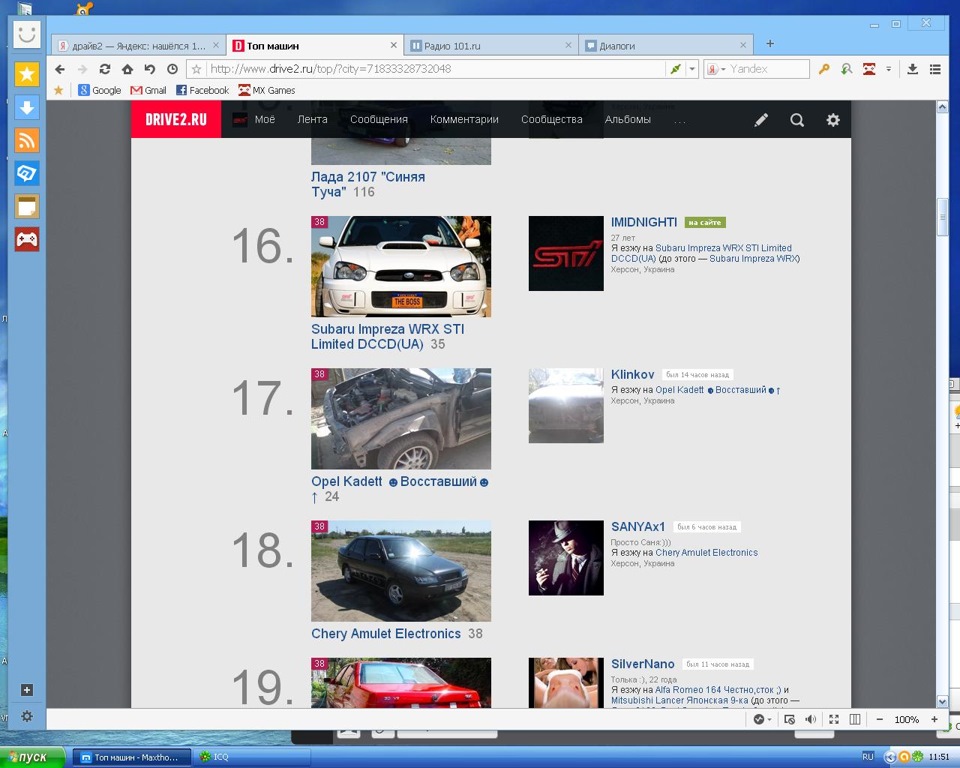Open IMIDNIGHTI user profile link
The width and height of the screenshot is (960, 768).
pyautogui.click(x=644, y=222)
